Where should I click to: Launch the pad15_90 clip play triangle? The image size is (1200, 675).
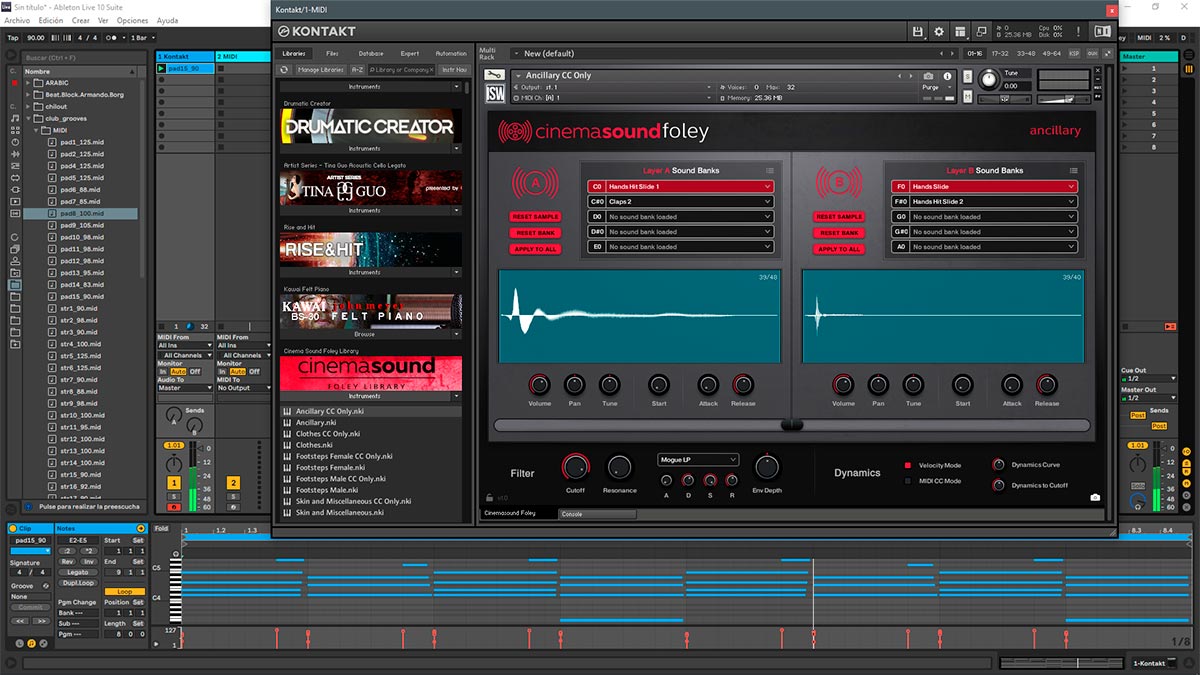[x=163, y=69]
